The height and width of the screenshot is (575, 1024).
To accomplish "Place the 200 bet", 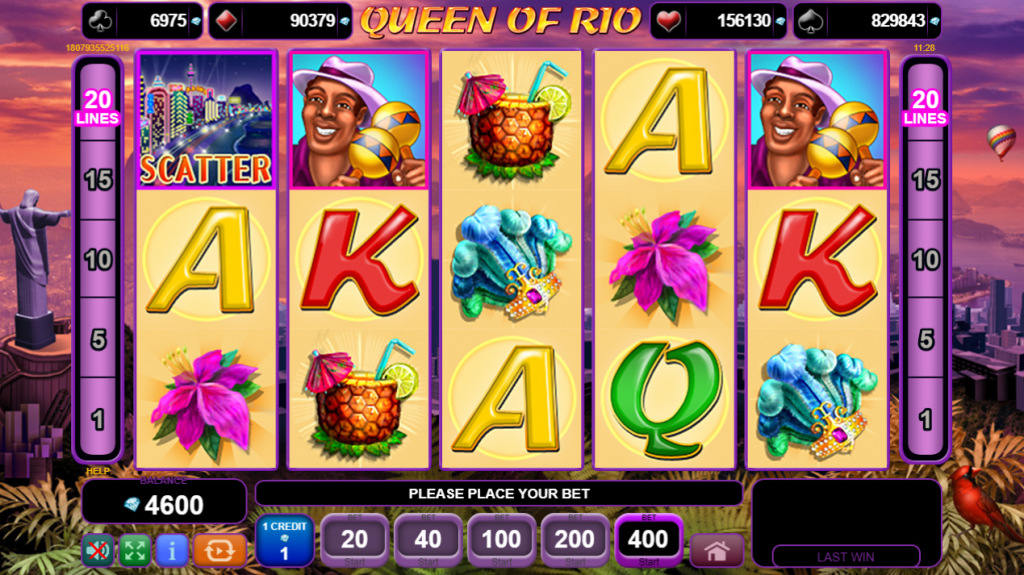I will pyautogui.click(x=575, y=540).
